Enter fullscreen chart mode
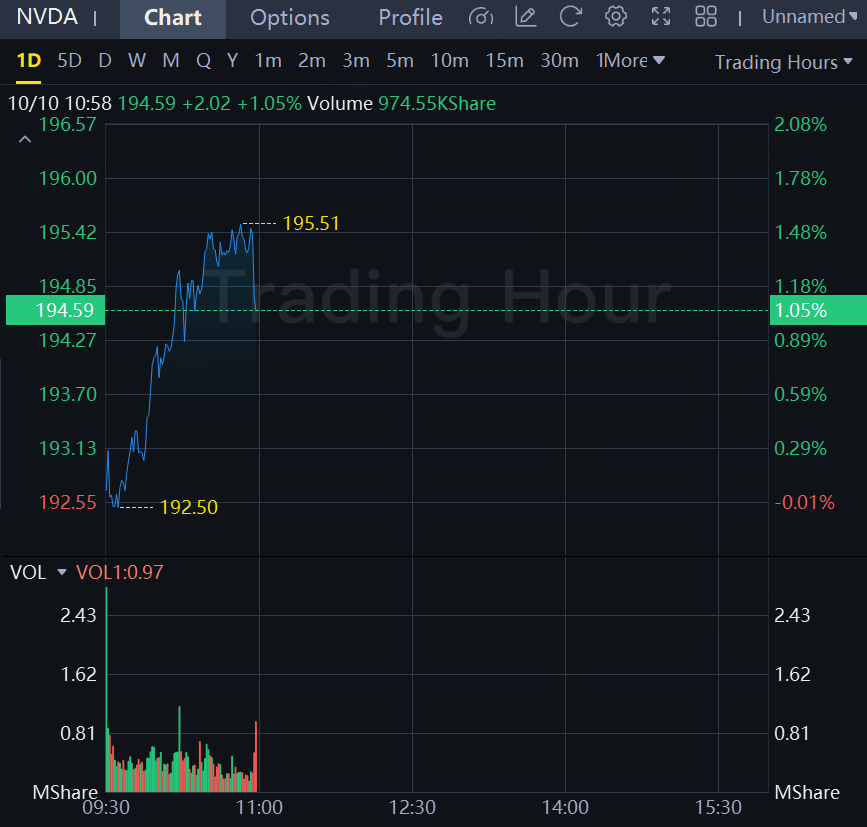 click(661, 17)
